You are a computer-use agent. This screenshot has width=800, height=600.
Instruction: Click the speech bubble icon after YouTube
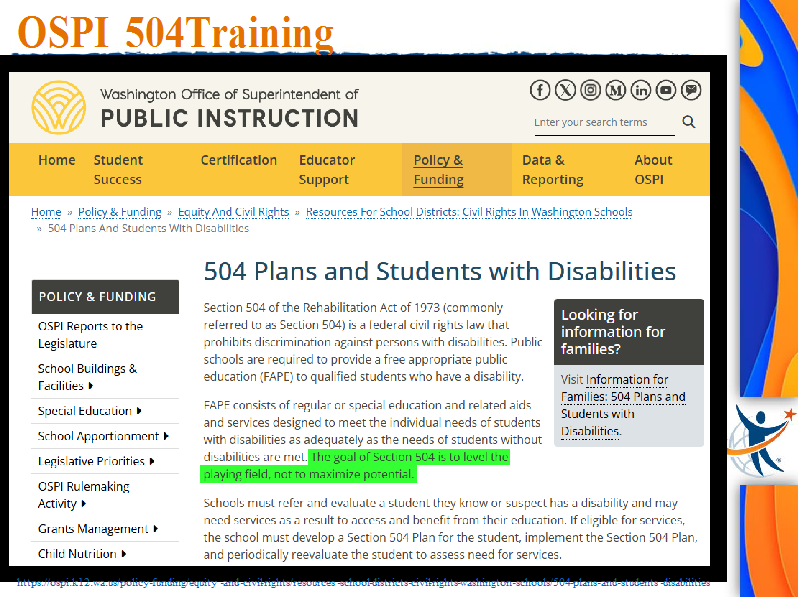click(x=691, y=90)
